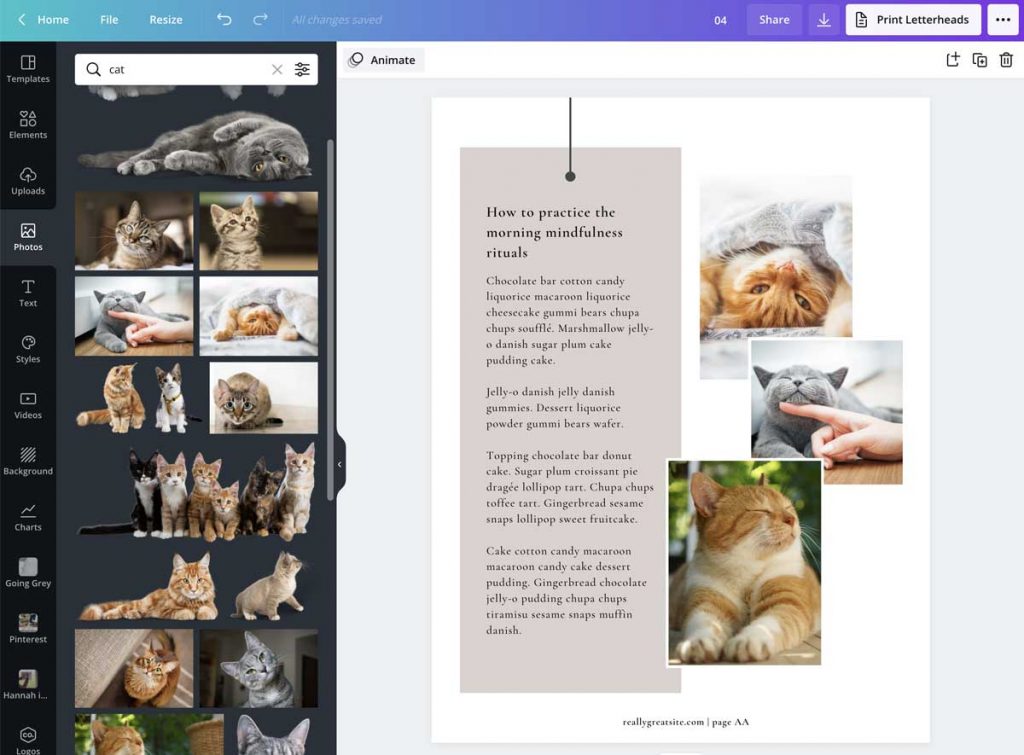Open the Templates panel
The width and height of the screenshot is (1024, 755).
coord(27,69)
